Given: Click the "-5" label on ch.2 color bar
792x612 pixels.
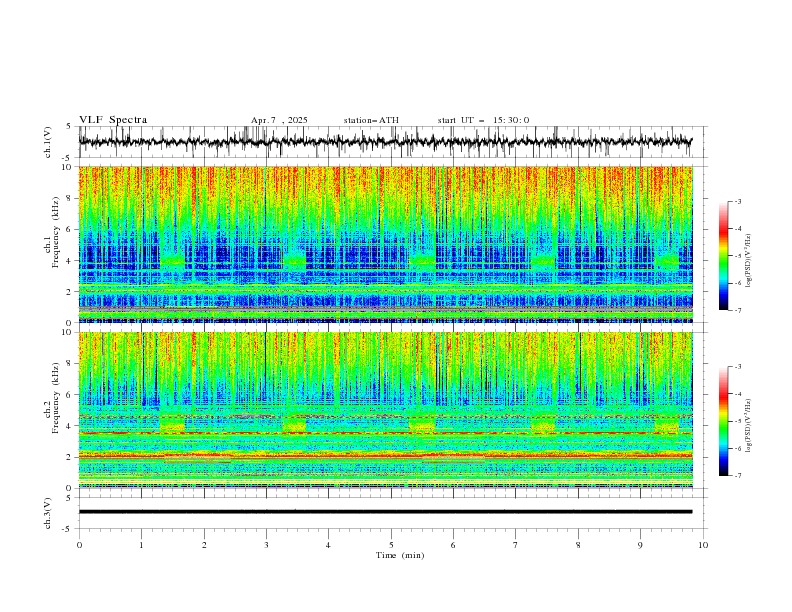Looking at the screenshot, I should coord(737,421).
